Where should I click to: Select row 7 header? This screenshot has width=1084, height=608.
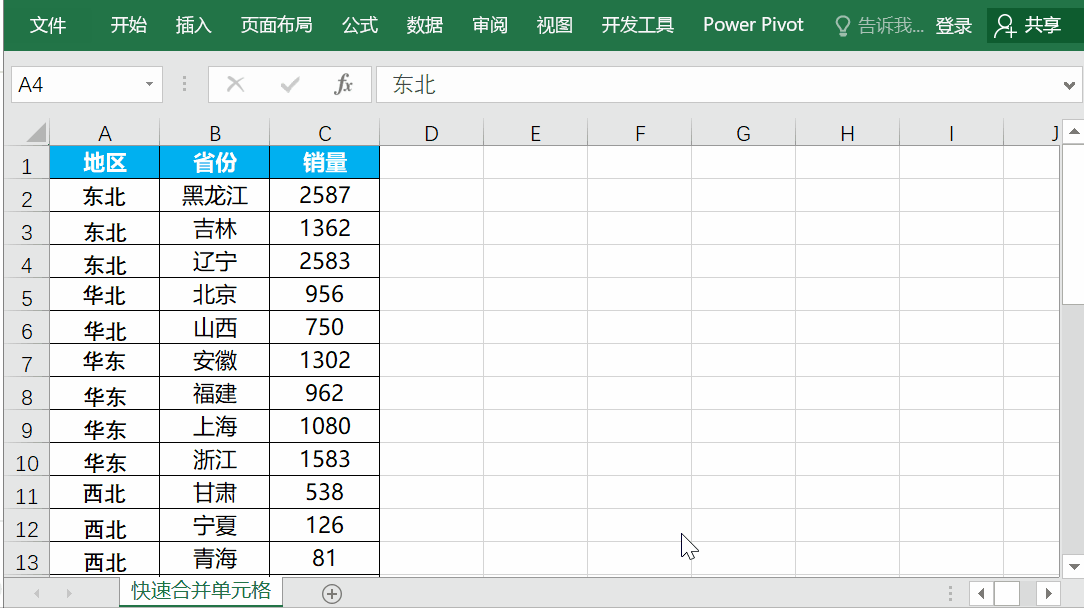26,361
